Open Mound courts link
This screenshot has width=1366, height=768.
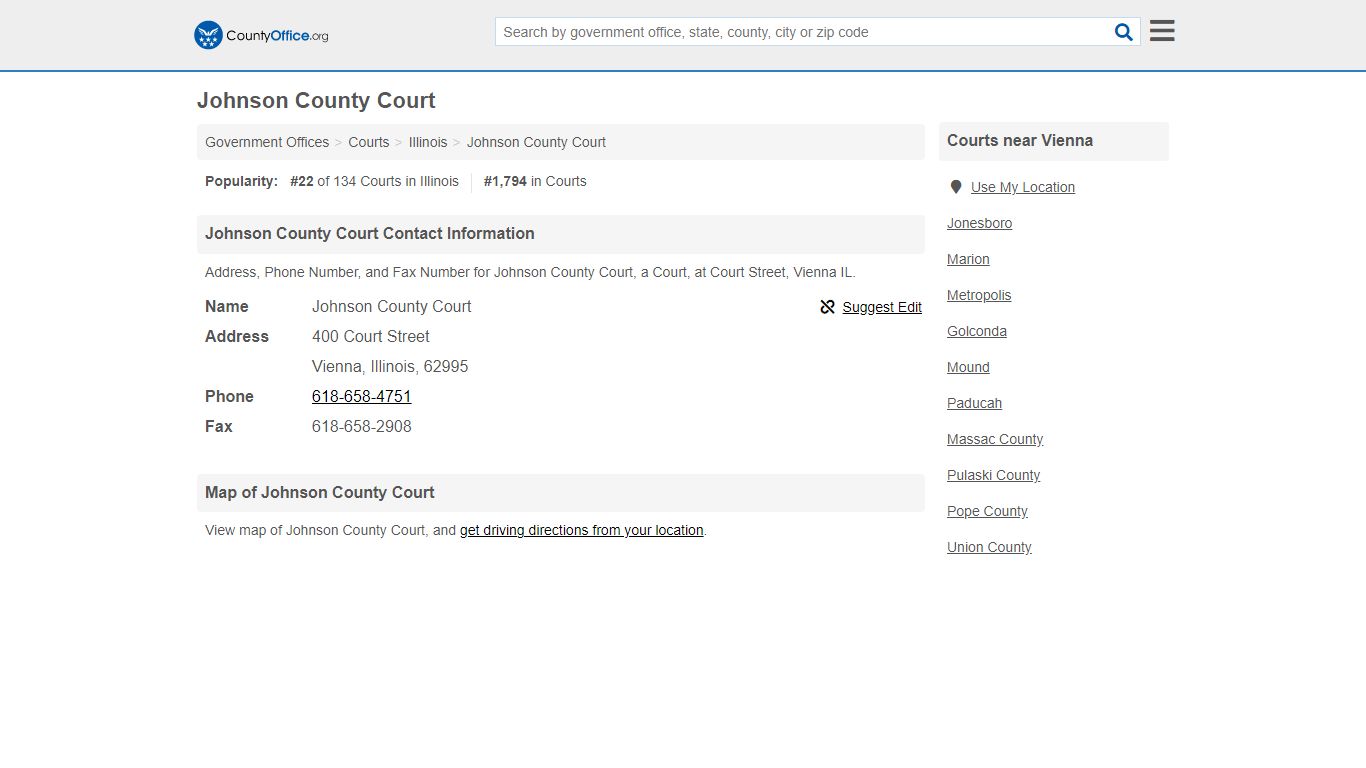(x=968, y=367)
